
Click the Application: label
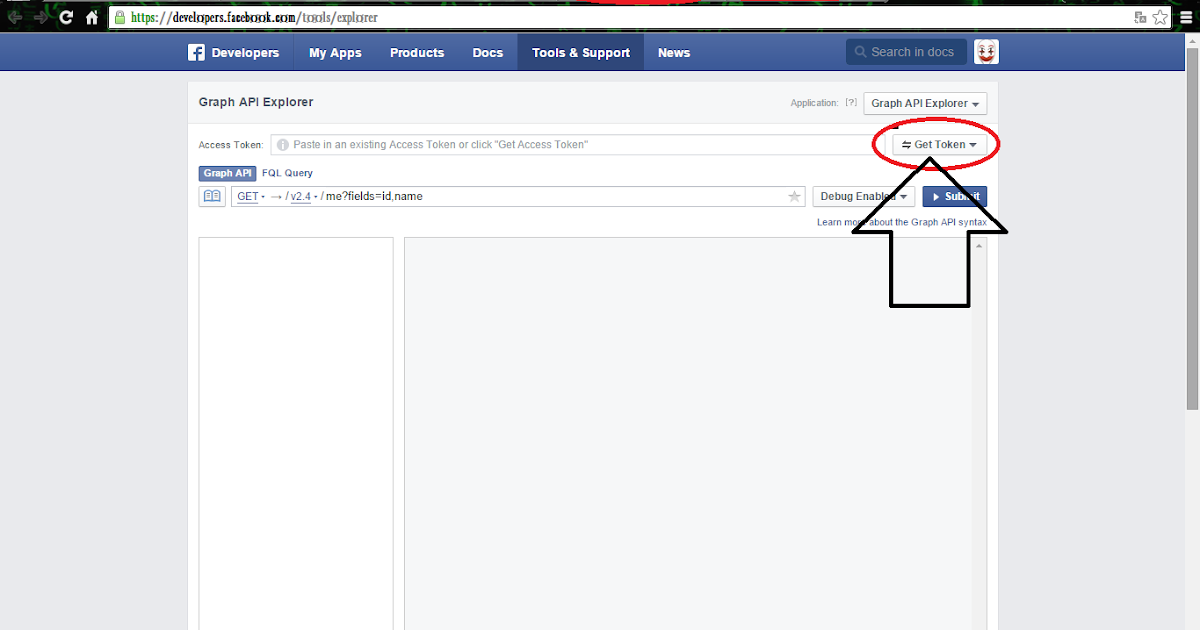814,103
